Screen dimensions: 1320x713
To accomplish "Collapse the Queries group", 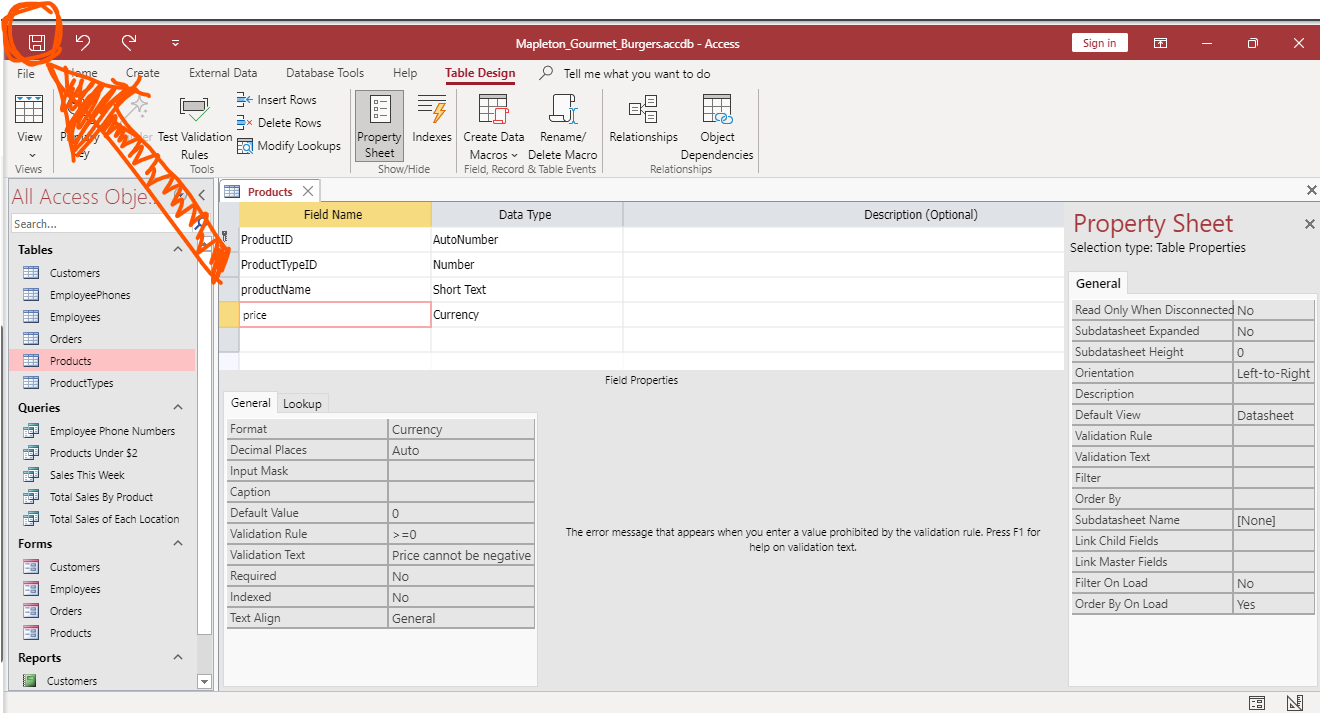I will pos(178,408).
